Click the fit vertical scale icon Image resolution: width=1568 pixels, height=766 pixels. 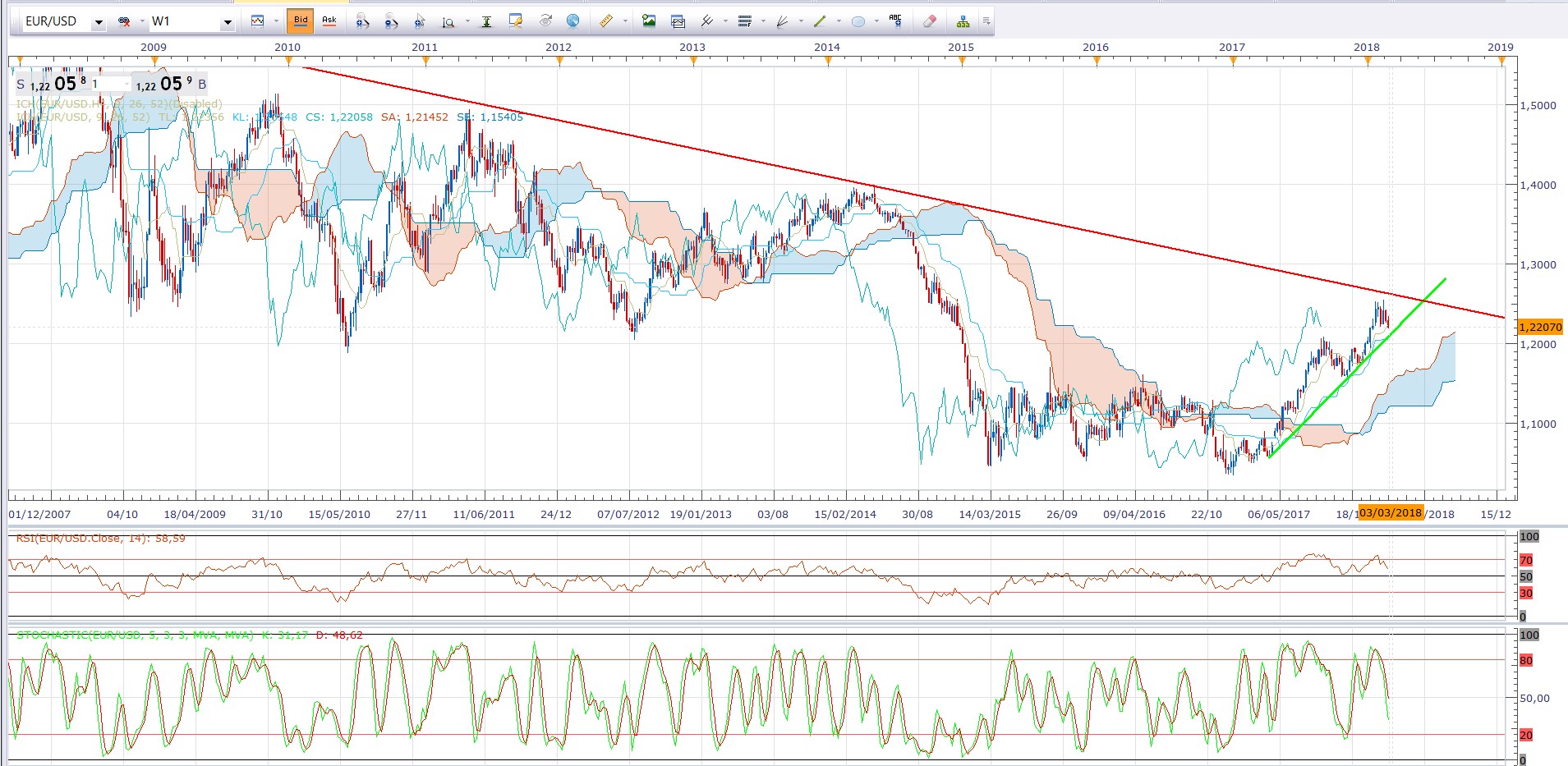pos(486,21)
